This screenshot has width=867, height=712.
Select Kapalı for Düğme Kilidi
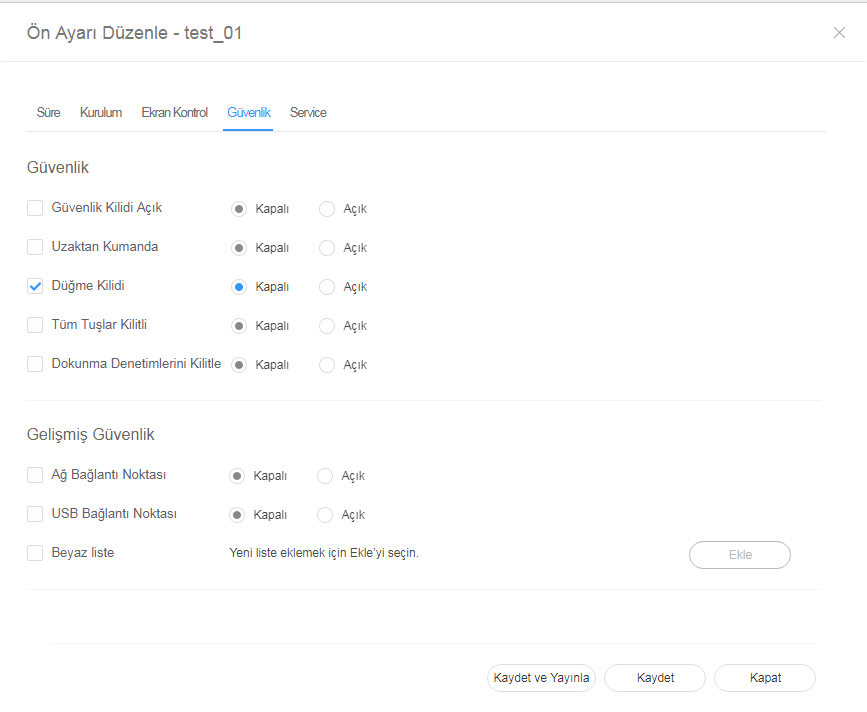pos(239,287)
